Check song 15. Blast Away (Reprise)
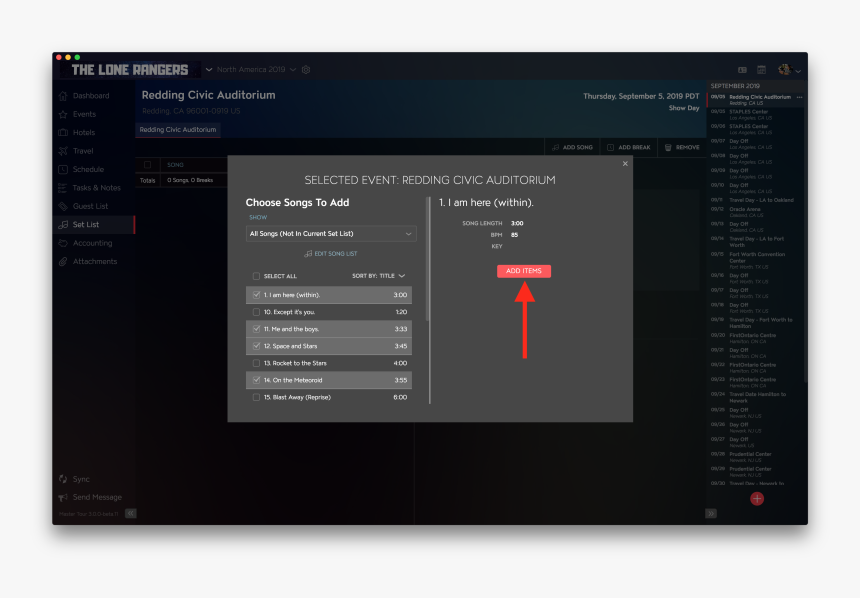Screen dimensions: 860x598 click(256, 397)
